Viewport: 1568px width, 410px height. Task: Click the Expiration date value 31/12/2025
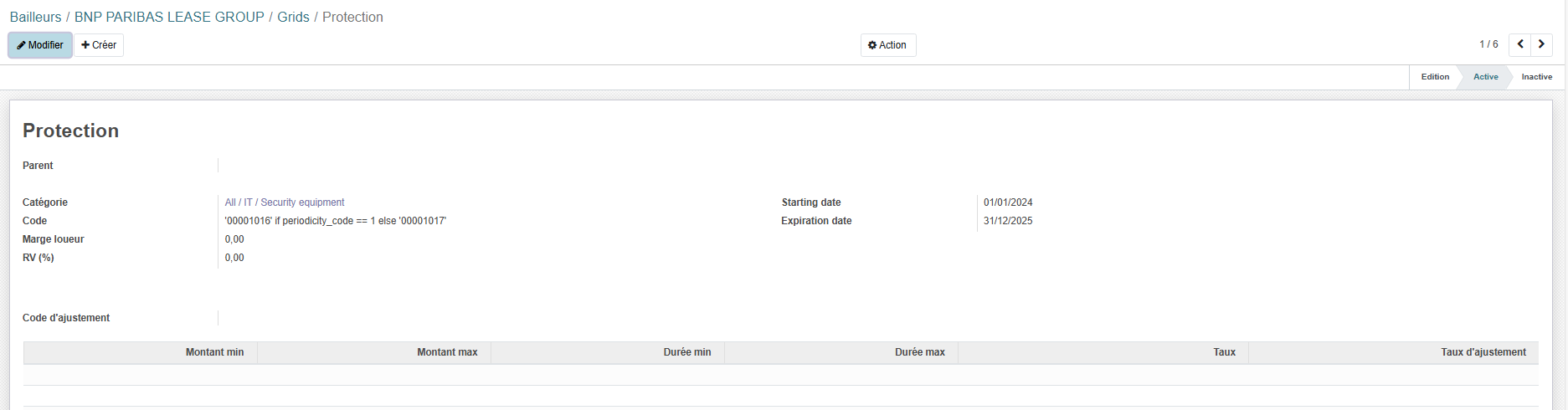(x=1008, y=221)
